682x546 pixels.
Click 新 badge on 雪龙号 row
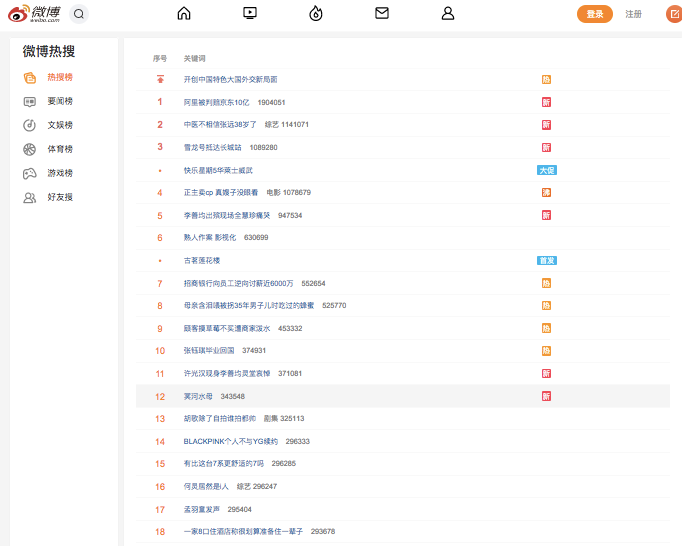546,147
